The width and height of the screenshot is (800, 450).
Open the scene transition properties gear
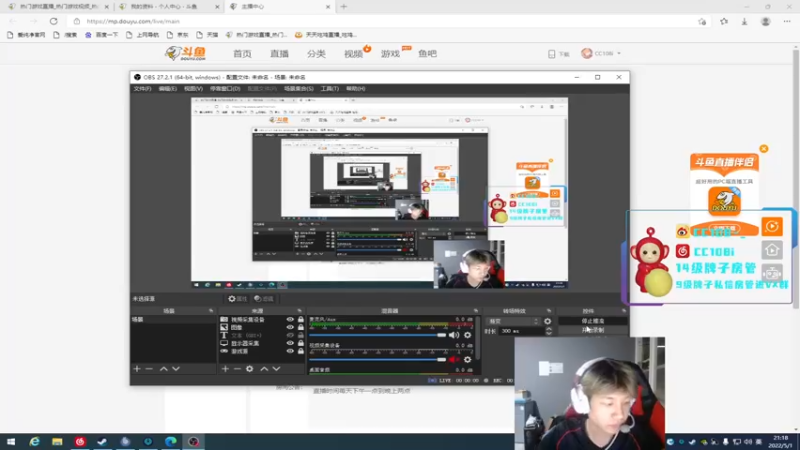(547, 321)
